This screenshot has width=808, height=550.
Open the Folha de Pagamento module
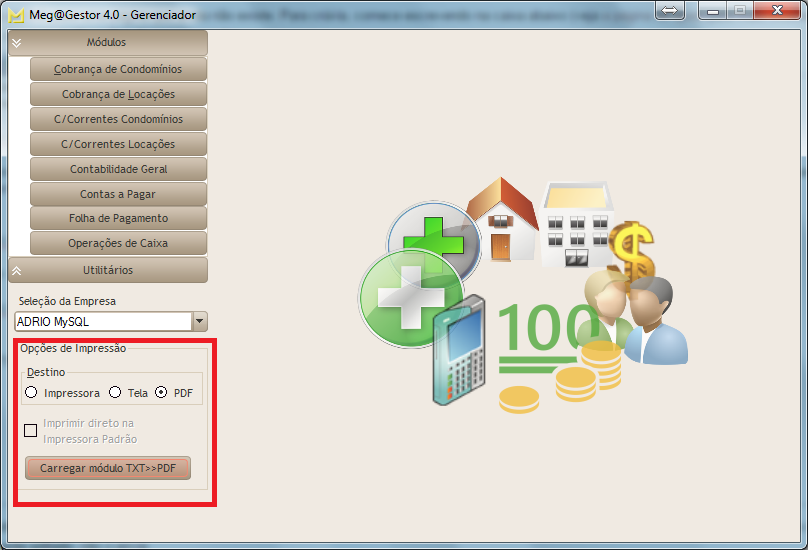(x=118, y=218)
